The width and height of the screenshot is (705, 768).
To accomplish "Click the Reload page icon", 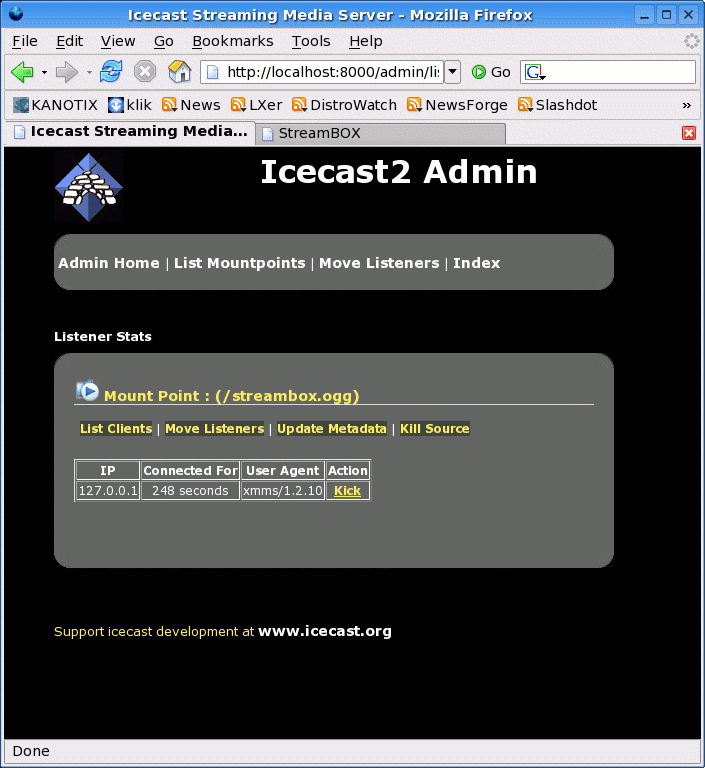I will 111,72.
